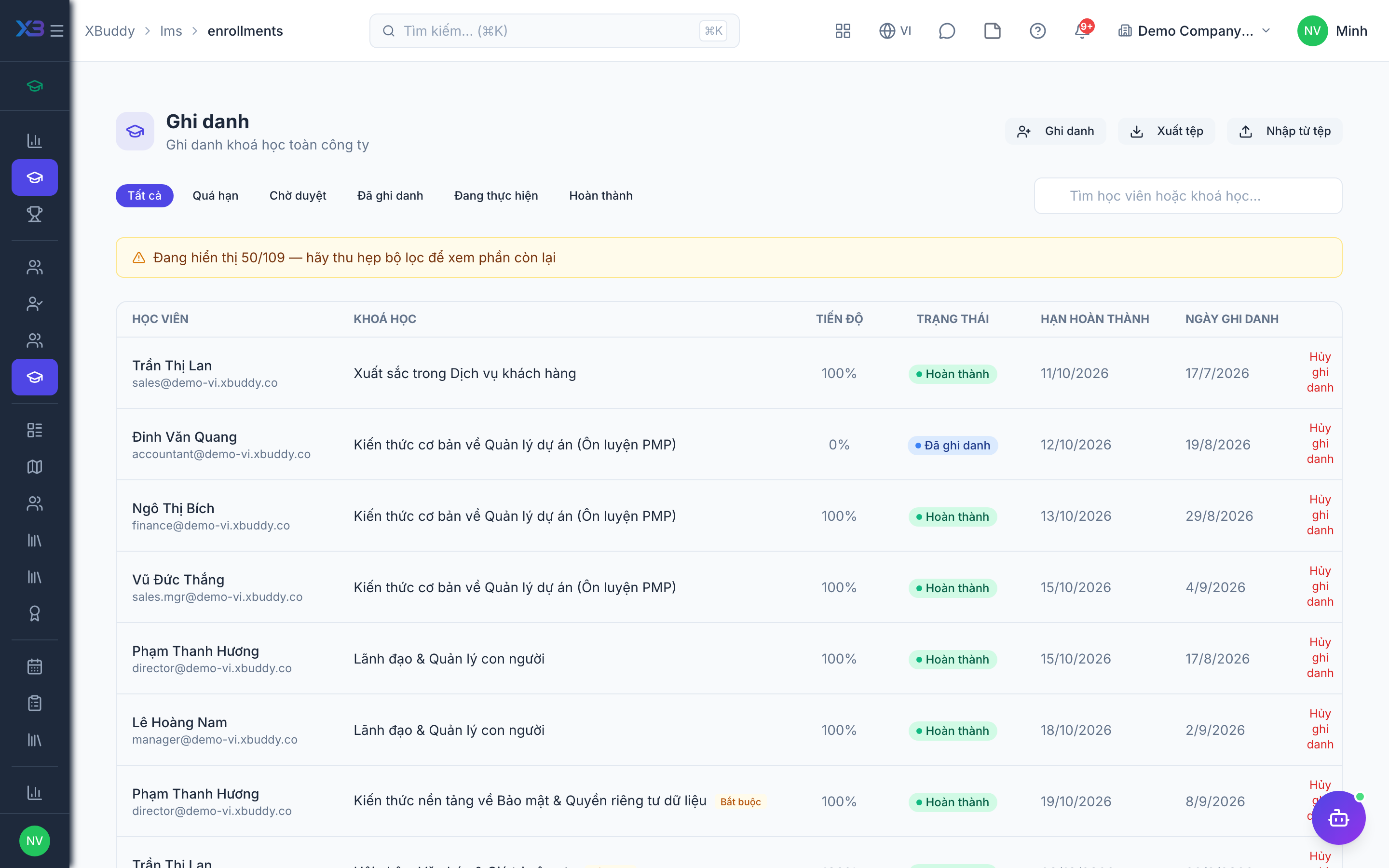Click the 11/10/2026 deadline cell

click(1075, 373)
